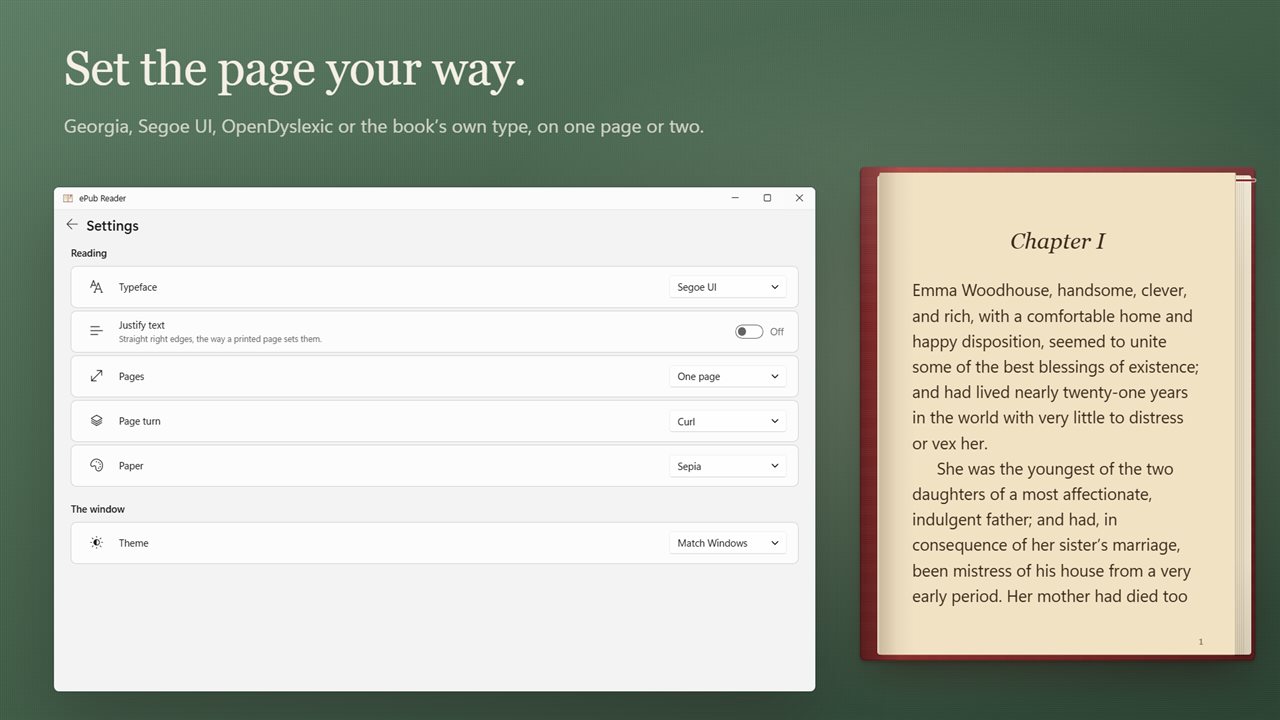Click the Paper palette icon

96,466
